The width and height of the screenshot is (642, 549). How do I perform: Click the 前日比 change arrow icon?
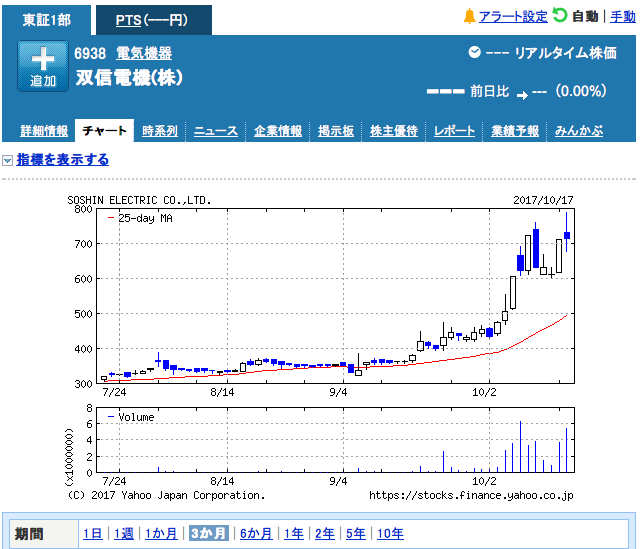click(522, 95)
